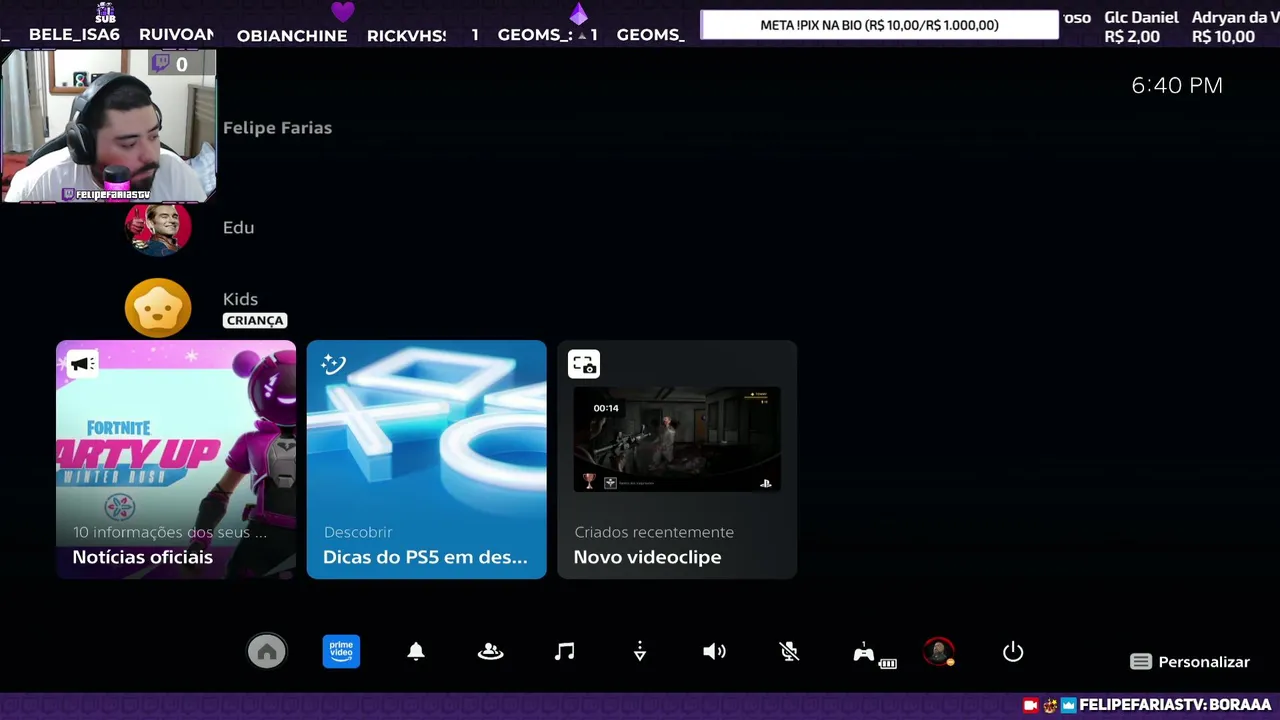Open the profile avatar in control bar
This screenshot has width=1280, height=720.
coord(938,652)
